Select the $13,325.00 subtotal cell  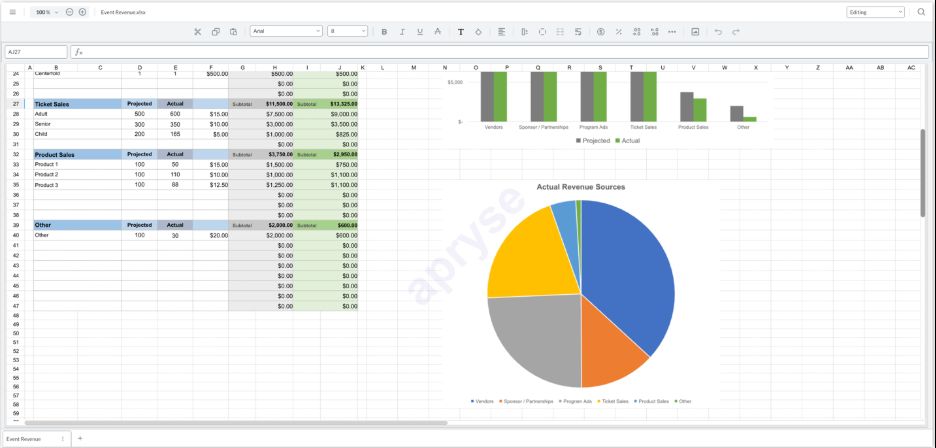(339, 104)
